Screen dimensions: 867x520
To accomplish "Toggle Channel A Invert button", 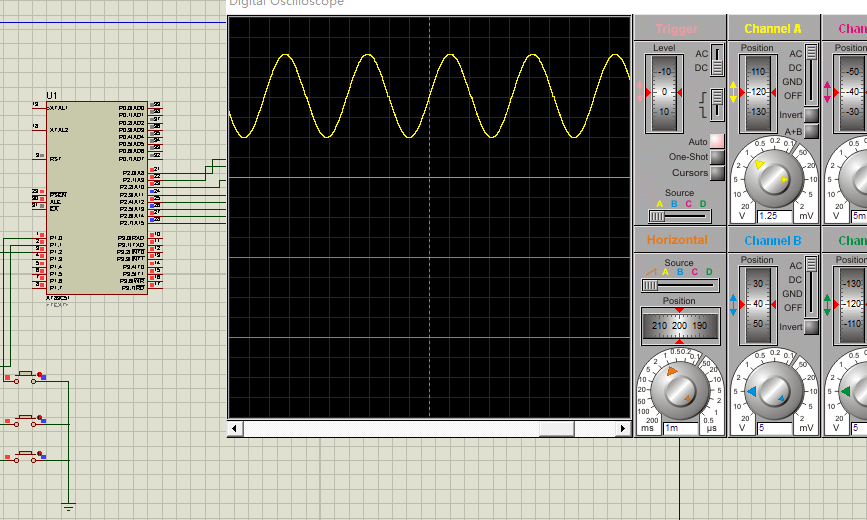I will pyautogui.click(x=811, y=115).
